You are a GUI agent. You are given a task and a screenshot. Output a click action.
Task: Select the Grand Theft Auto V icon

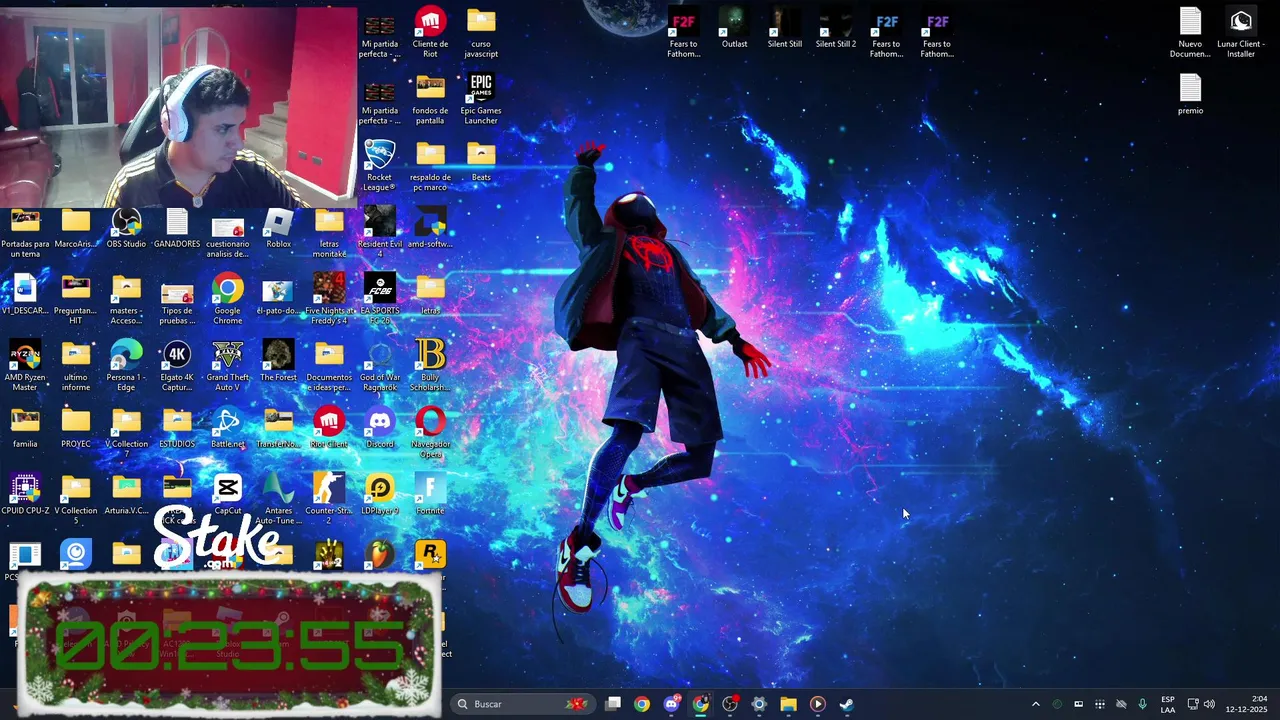[227, 368]
